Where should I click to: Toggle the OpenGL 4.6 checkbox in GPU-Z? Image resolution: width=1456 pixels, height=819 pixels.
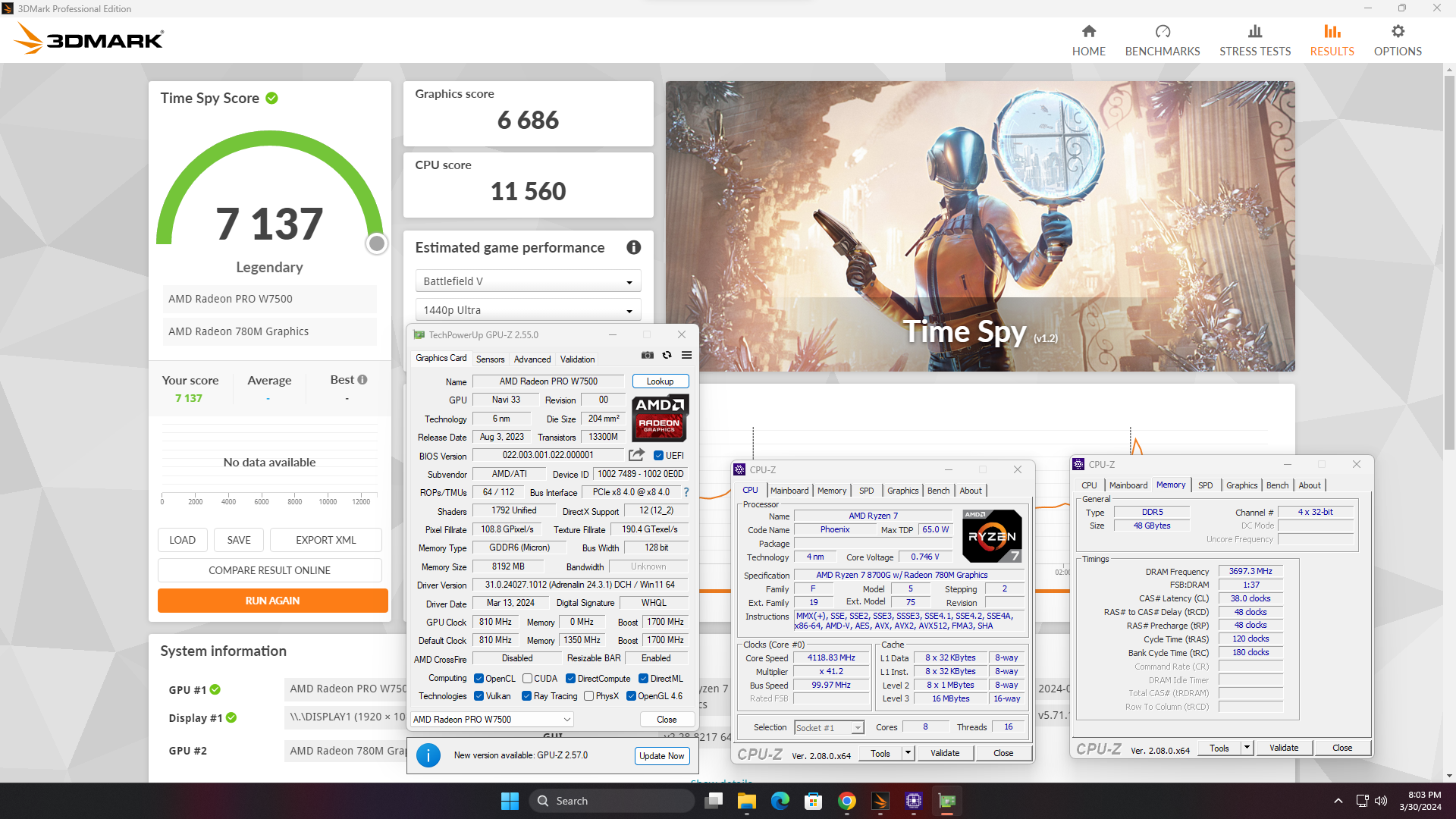point(631,696)
